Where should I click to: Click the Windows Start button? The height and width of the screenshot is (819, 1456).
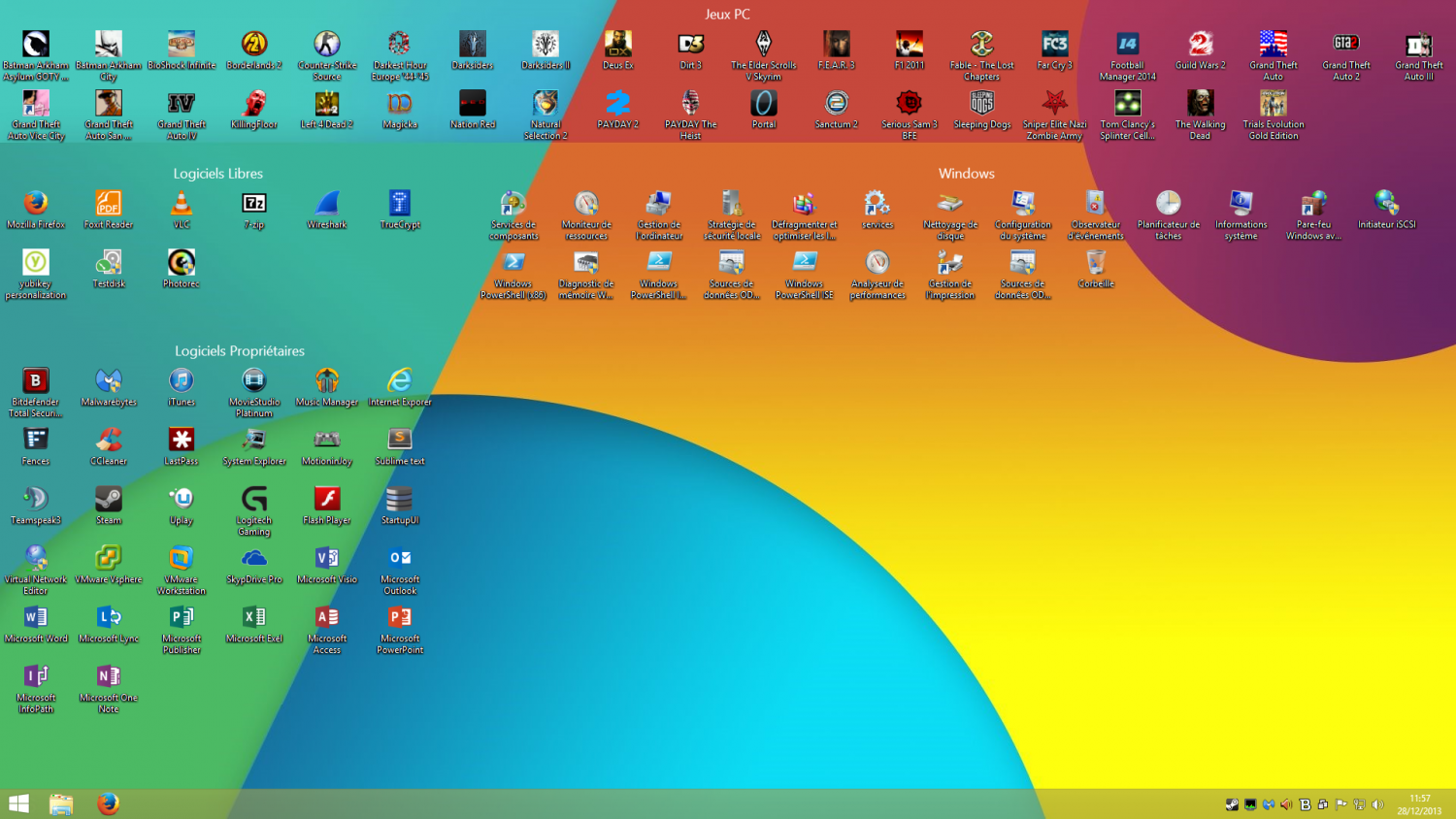[18, 803]
